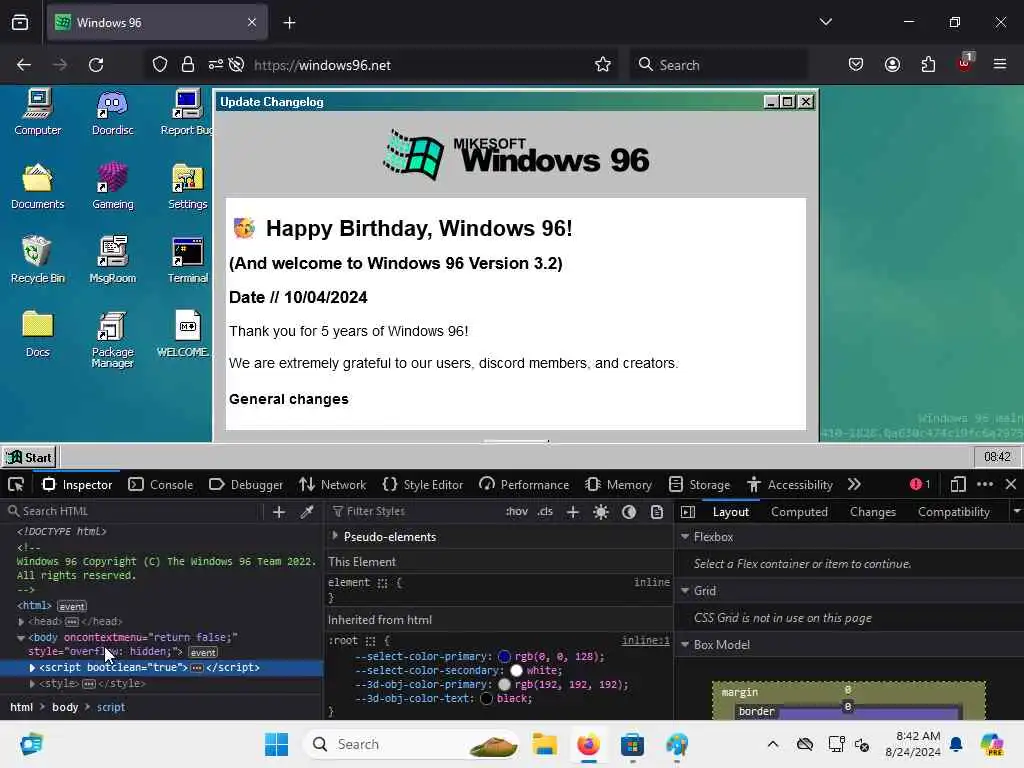Image resolution: width=1024 pixels, height=768 pixels.
Task: Select the Layout sidebar tab
Action: point(730,512)
